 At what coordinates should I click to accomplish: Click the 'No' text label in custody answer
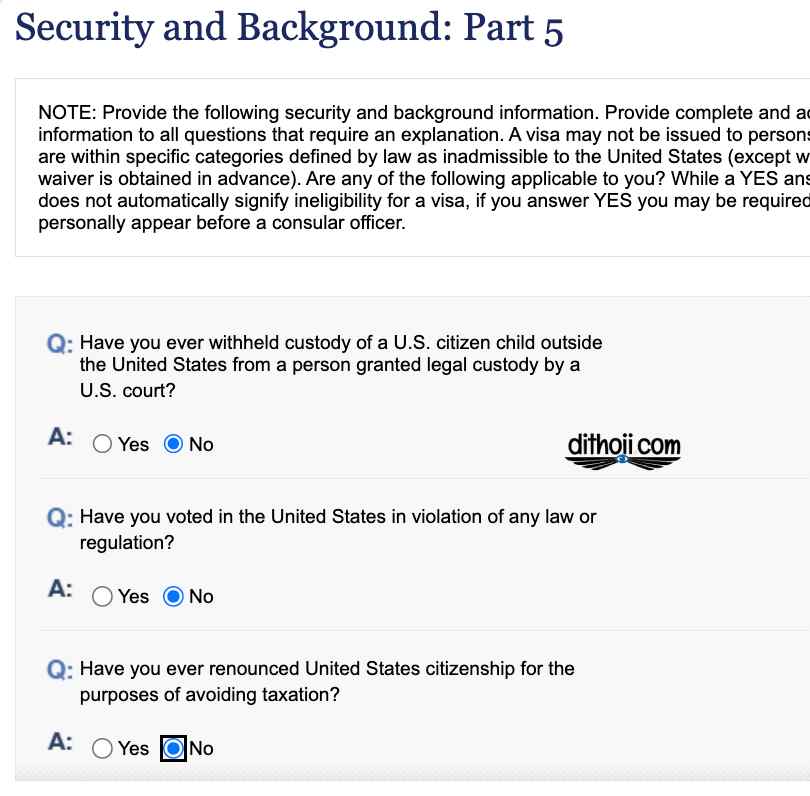(x=201, y=444)
